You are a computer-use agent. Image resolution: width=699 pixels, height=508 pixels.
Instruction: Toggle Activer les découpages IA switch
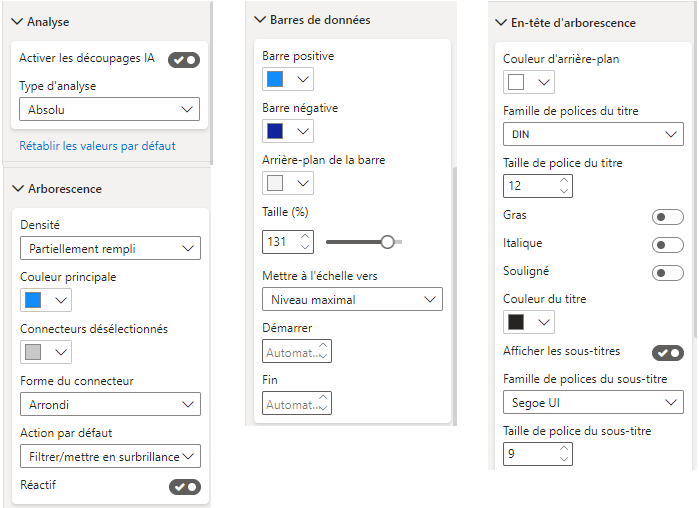tap(184, 60)
